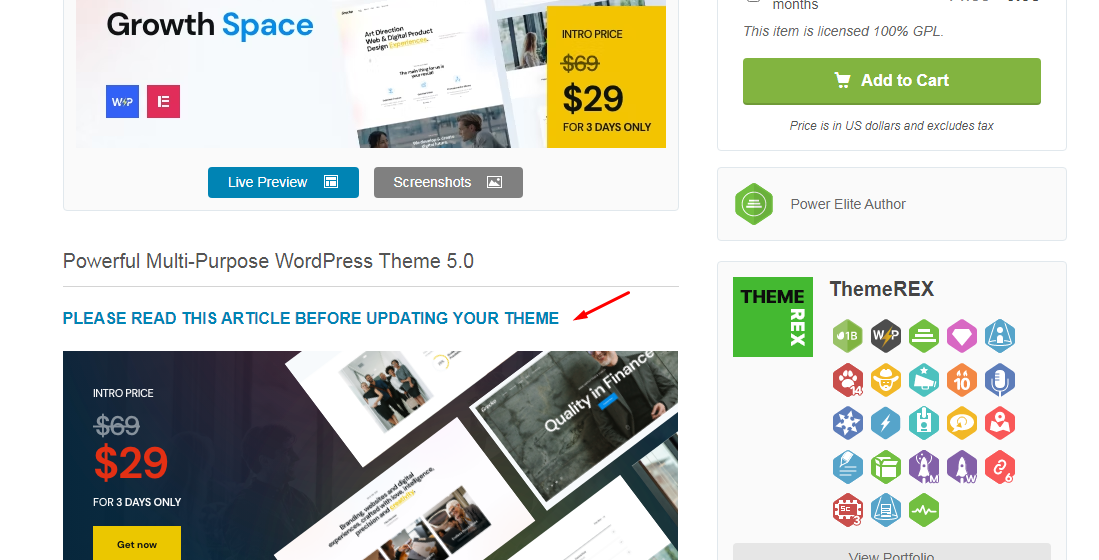Click the Growth Space preview banner image
The image size is (1099, 560).
[371, 74]
